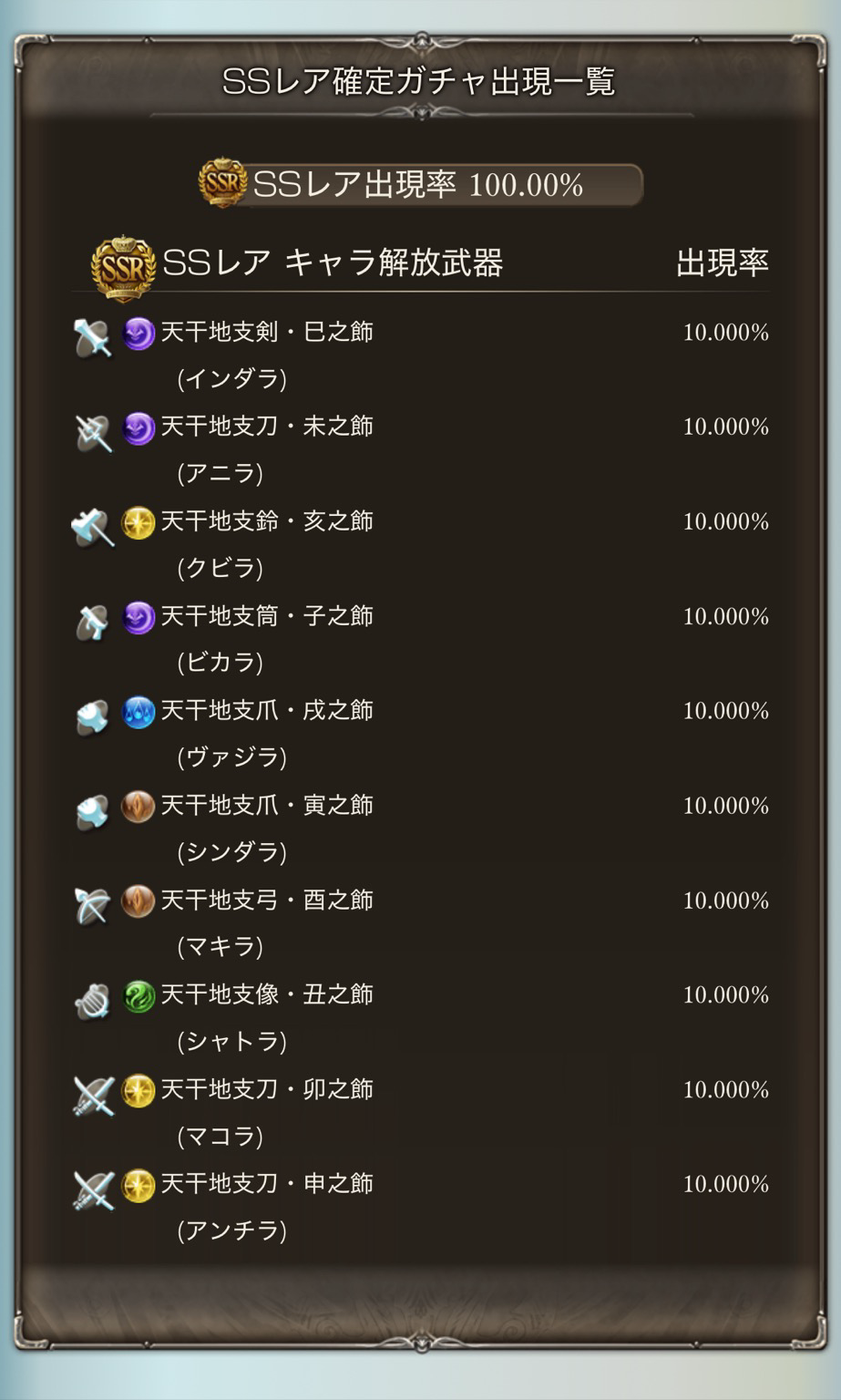
Task: Click the SSR badge beside キャラ解放武器 header
Action: coord(123,268)
